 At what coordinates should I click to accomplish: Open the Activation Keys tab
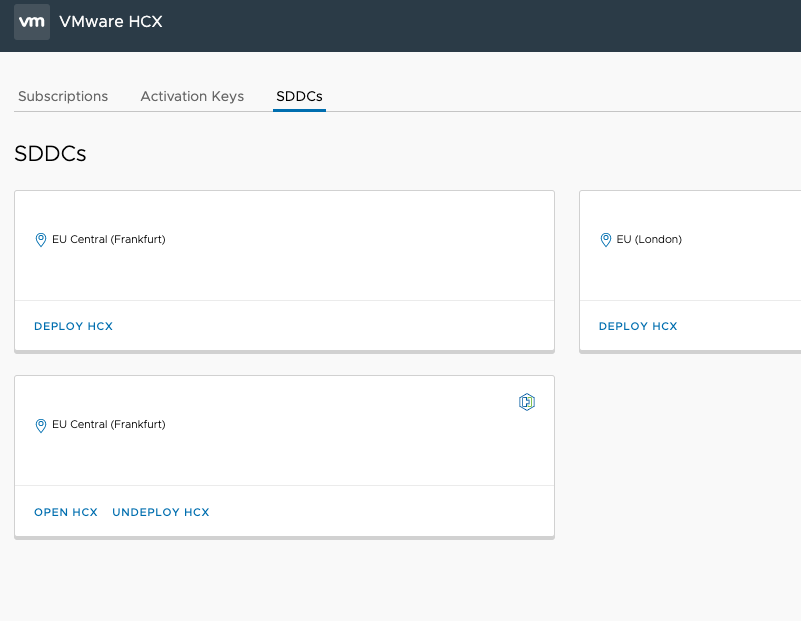click(x=192, y=96)
